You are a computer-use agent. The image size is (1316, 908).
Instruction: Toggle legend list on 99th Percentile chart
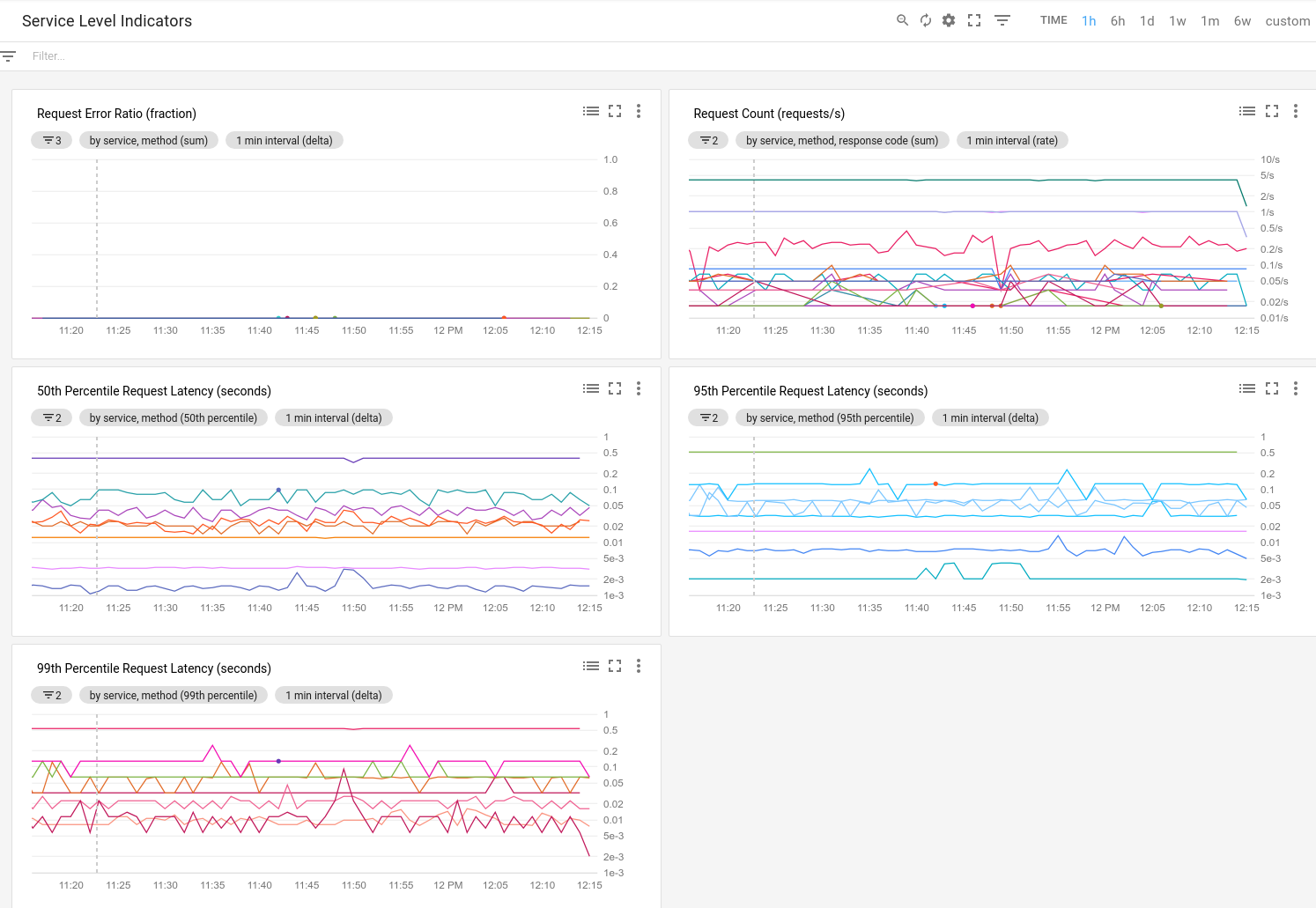pos(591,666)
